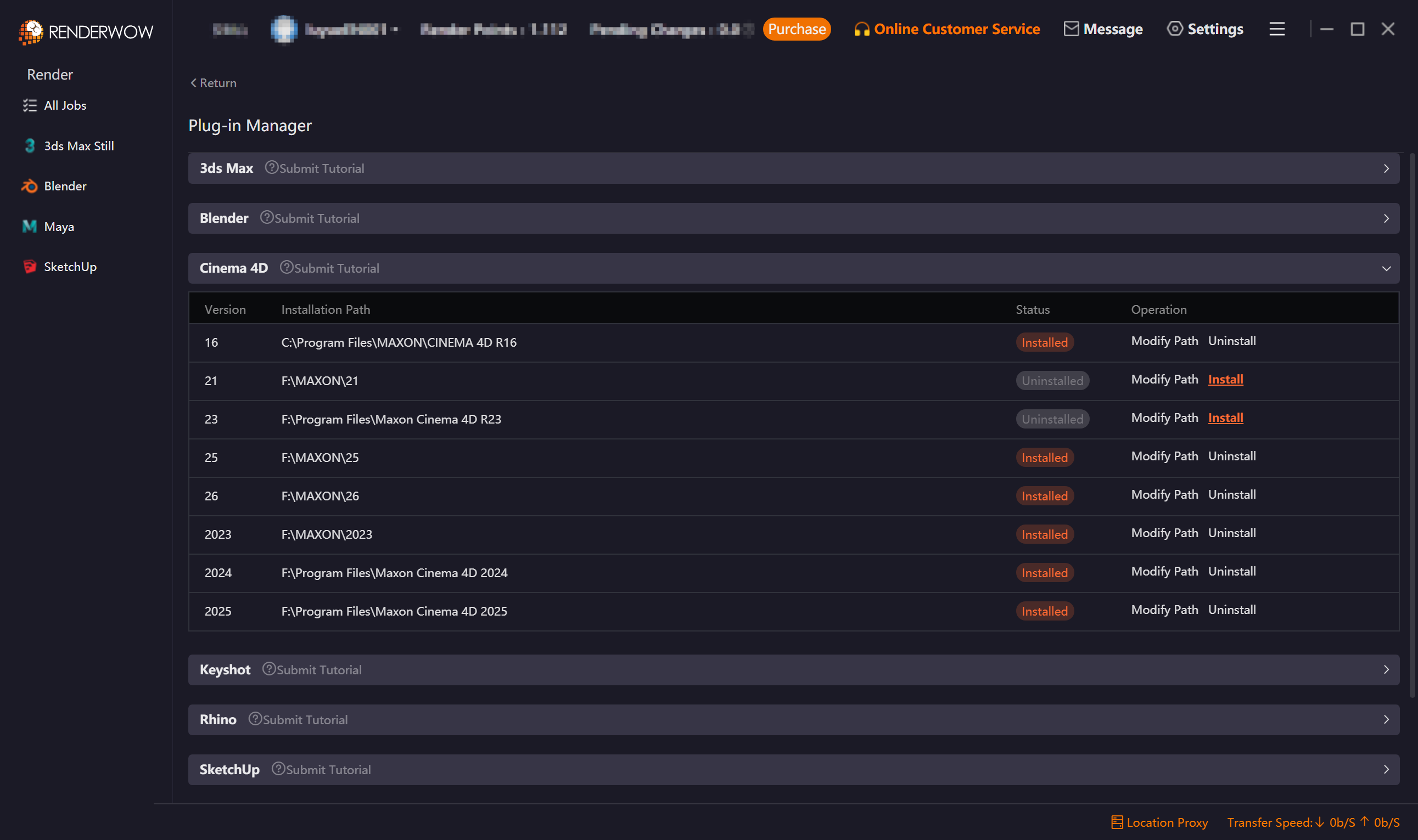Expand the 3ds Max plug-in section

1386,168
